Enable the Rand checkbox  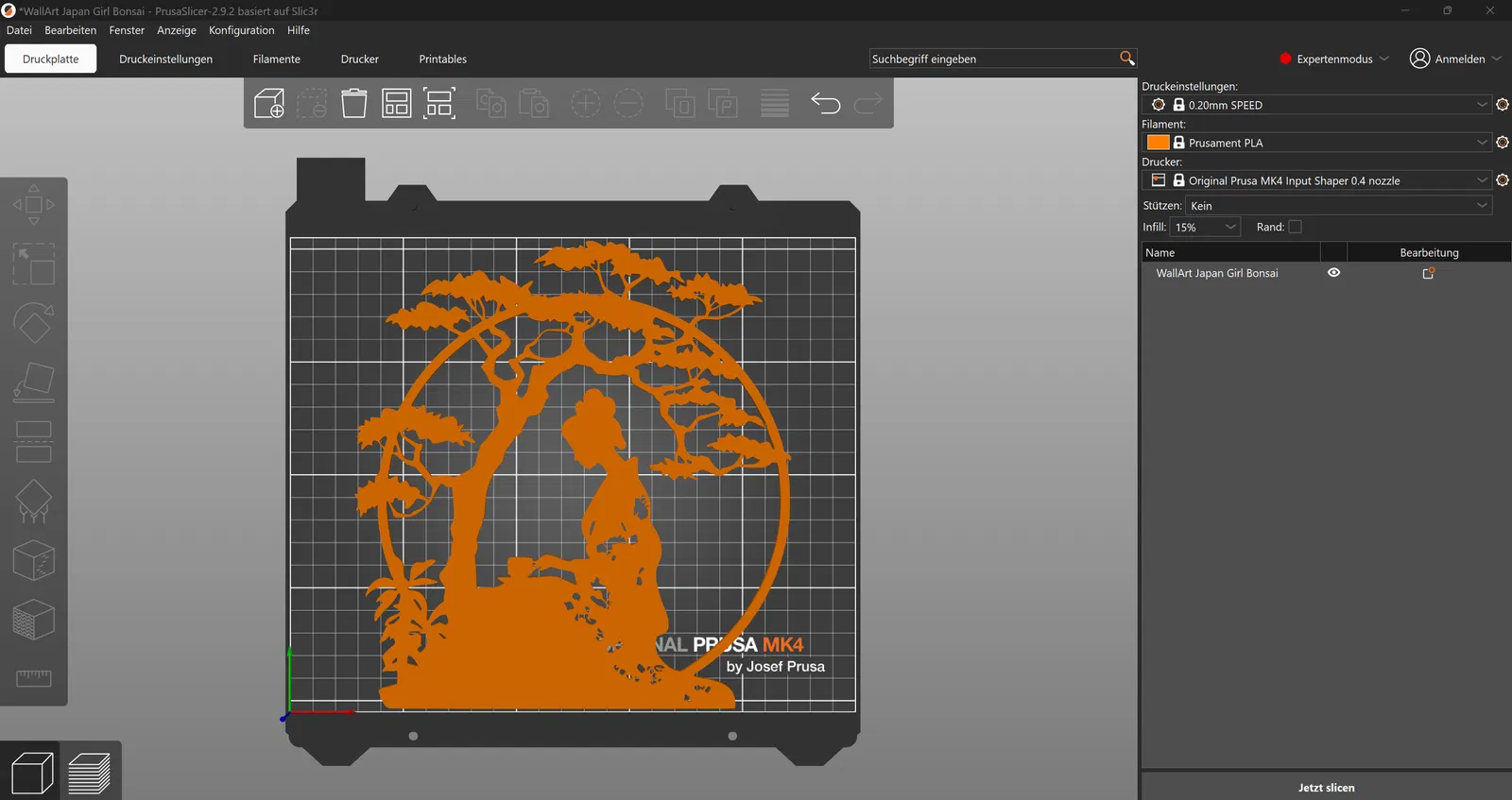1295,227
